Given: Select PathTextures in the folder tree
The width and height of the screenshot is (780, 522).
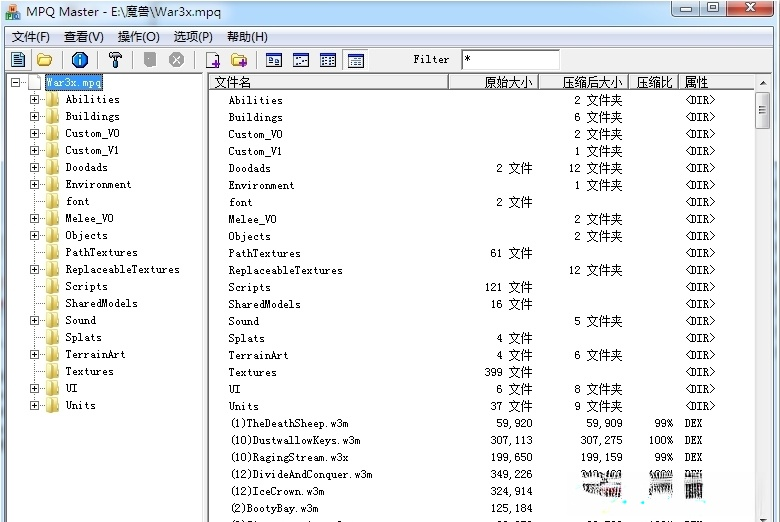Looking at the screenshot, I should (x=101, y=252).
